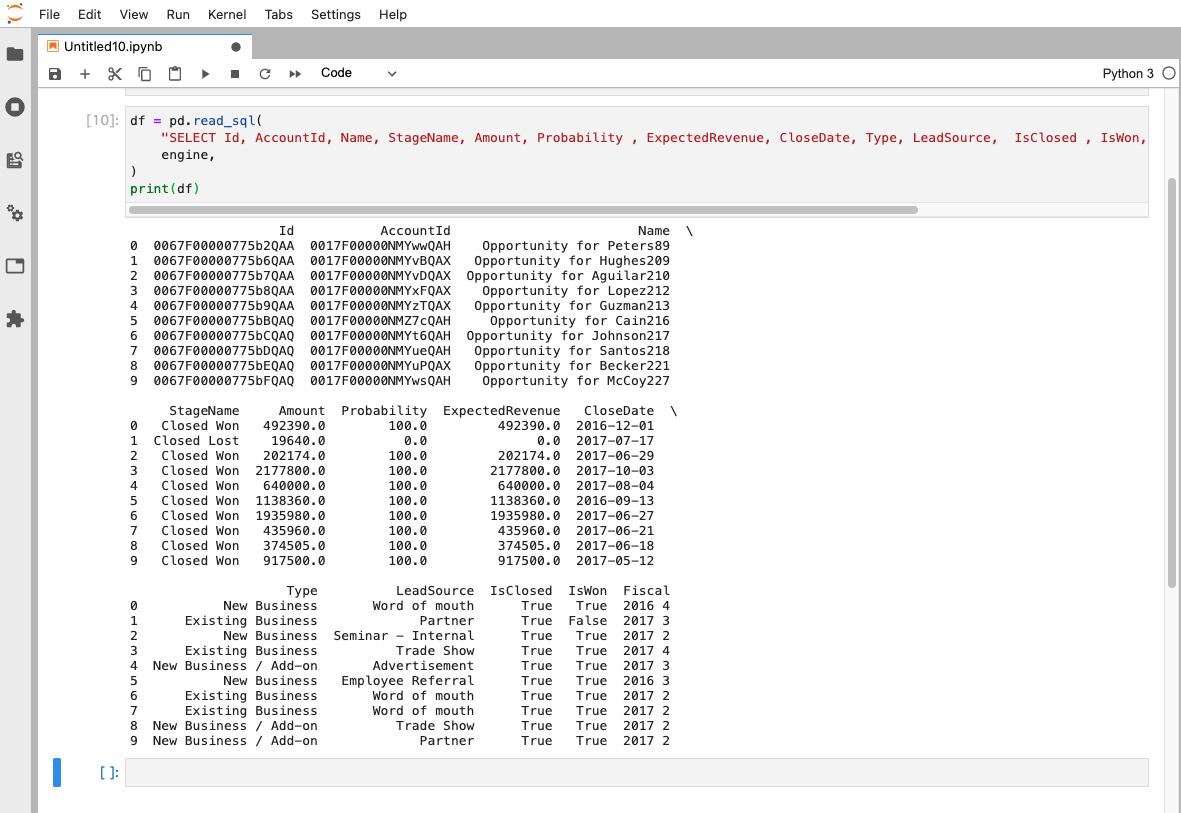
Task: Click the Python 3 kernel name
Action: (x=1127, y=74)
